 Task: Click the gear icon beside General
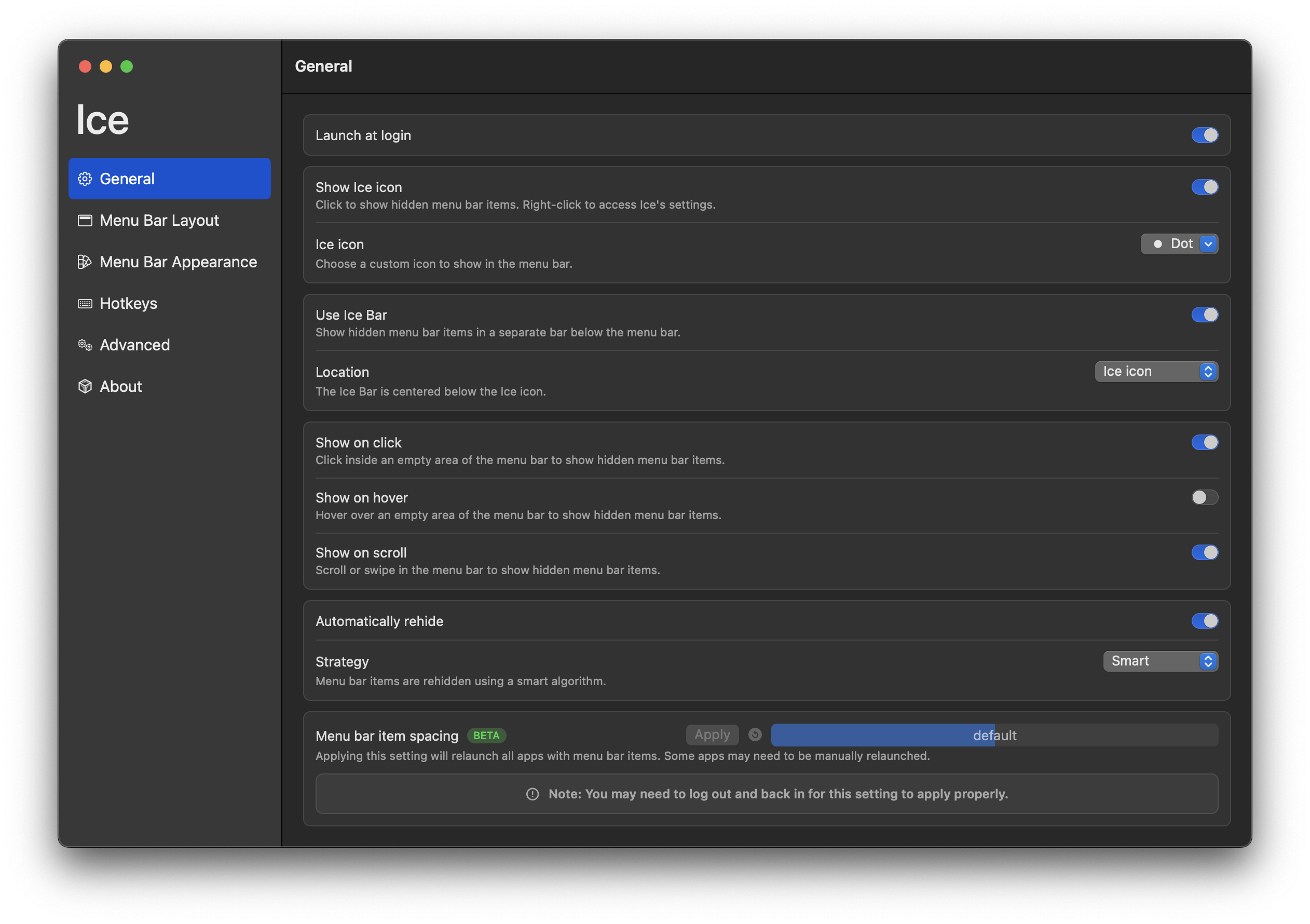pyautogui.click(x=85, y=179)
